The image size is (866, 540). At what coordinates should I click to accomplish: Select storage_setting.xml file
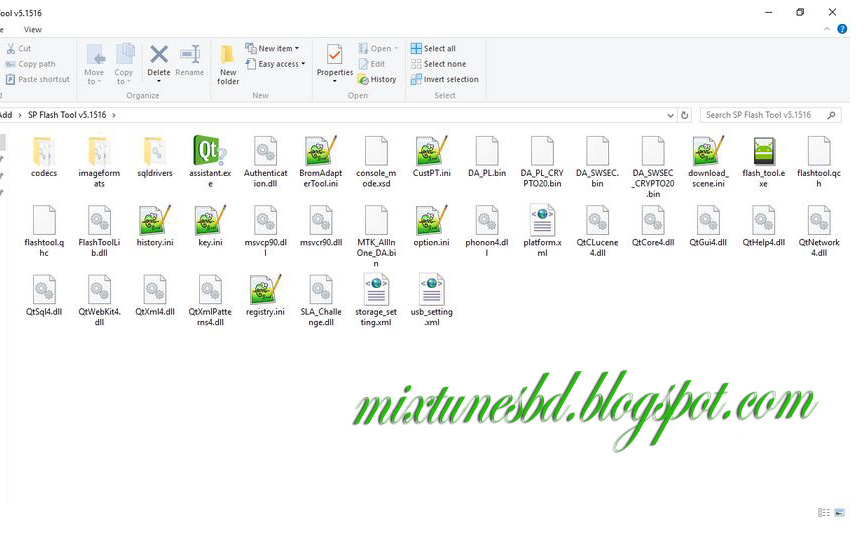click(x=376, y=300)
